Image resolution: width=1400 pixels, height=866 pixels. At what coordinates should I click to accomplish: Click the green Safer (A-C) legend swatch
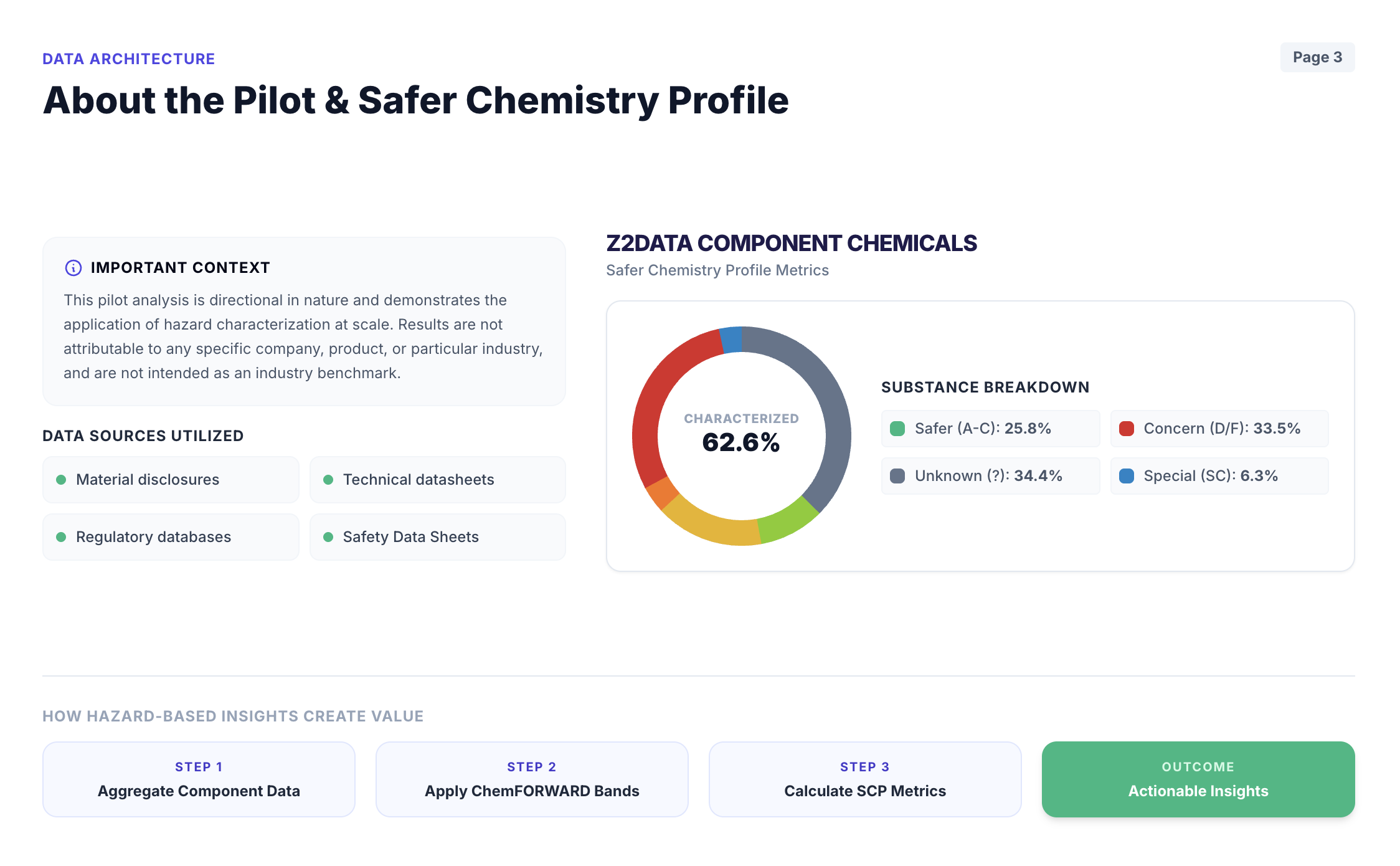click(897, 429)
